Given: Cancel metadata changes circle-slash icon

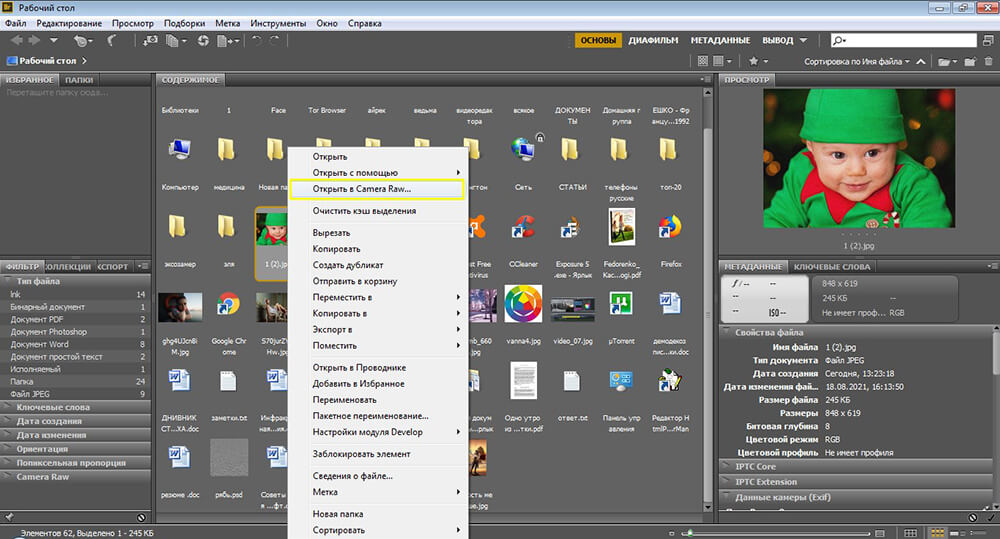Looking at the screenshot, I should (x=973, y=517).
